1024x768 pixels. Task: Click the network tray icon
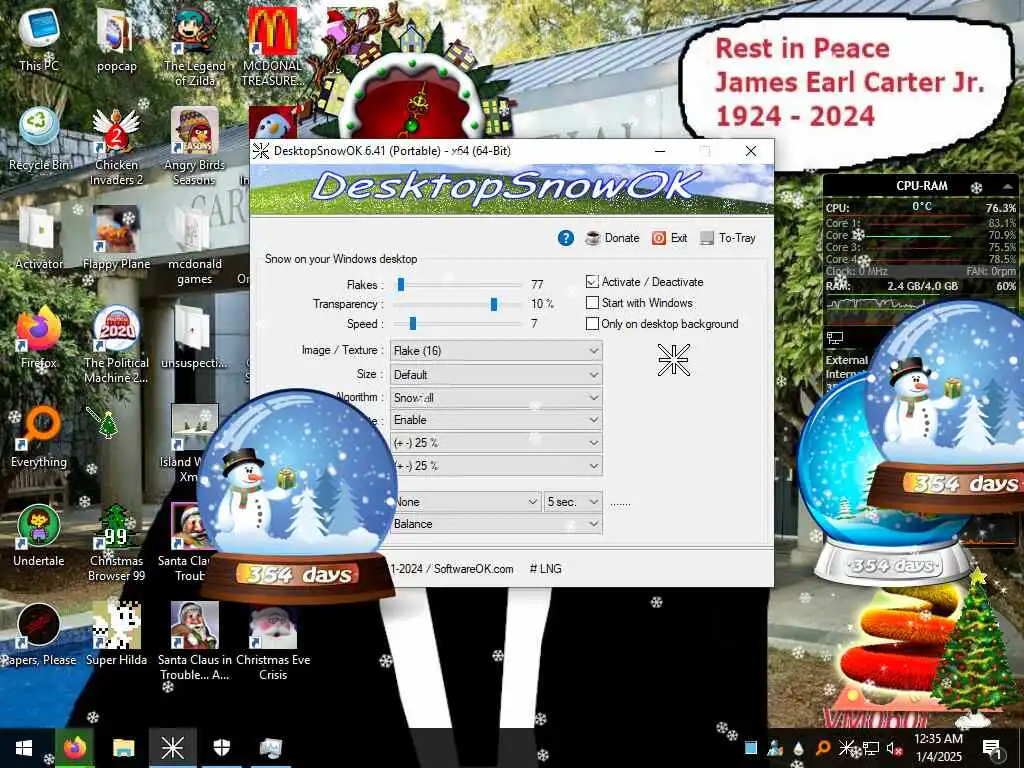point(871,748)
